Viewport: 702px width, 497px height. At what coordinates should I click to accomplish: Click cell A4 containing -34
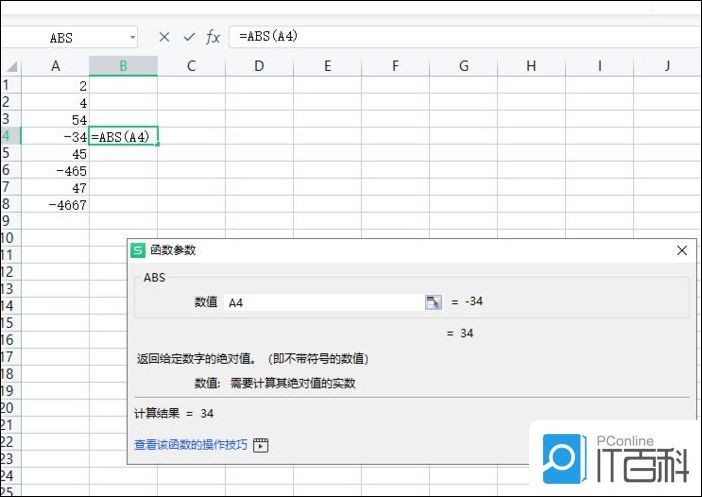[x=56, y=137]
